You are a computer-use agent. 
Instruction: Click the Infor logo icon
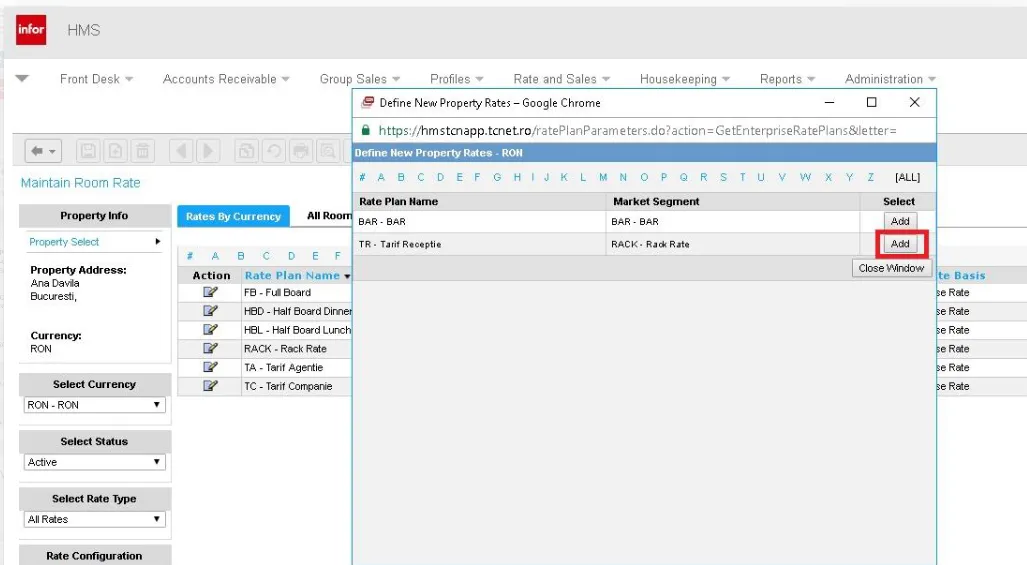tap(31, 29)
